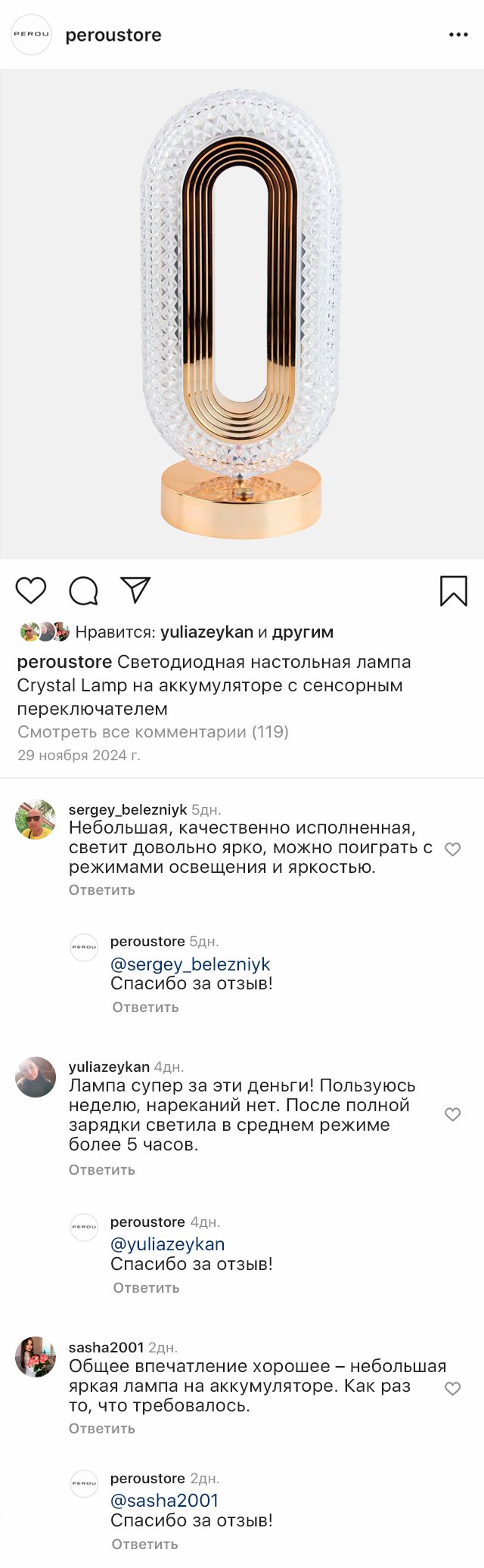Like the post with the heart icon
484x1568 pixels.
pyautogui.click(x=31, y=590)
